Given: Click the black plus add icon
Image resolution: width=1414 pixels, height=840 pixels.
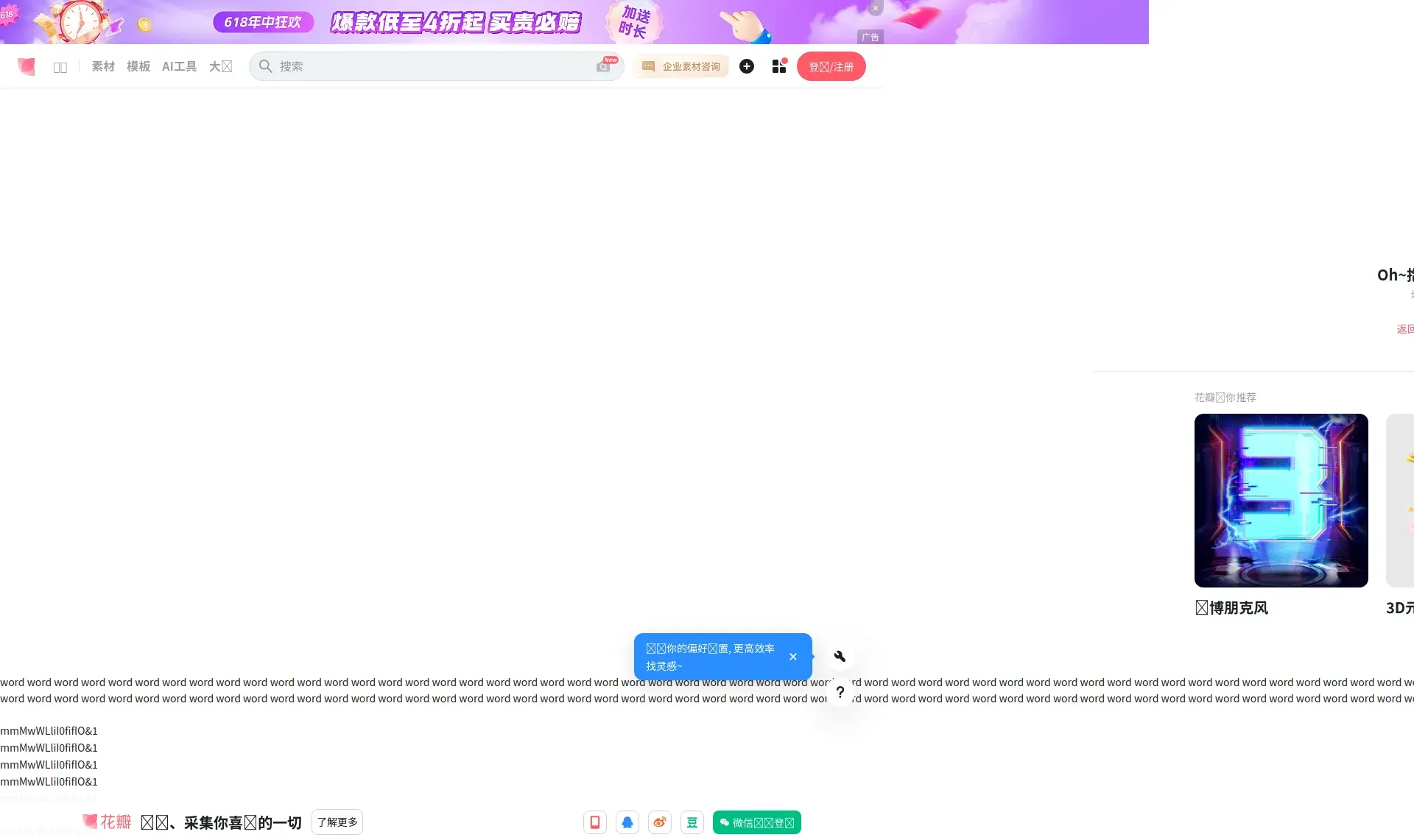Looking at the screenshot, I should click(x=746, y=66).
